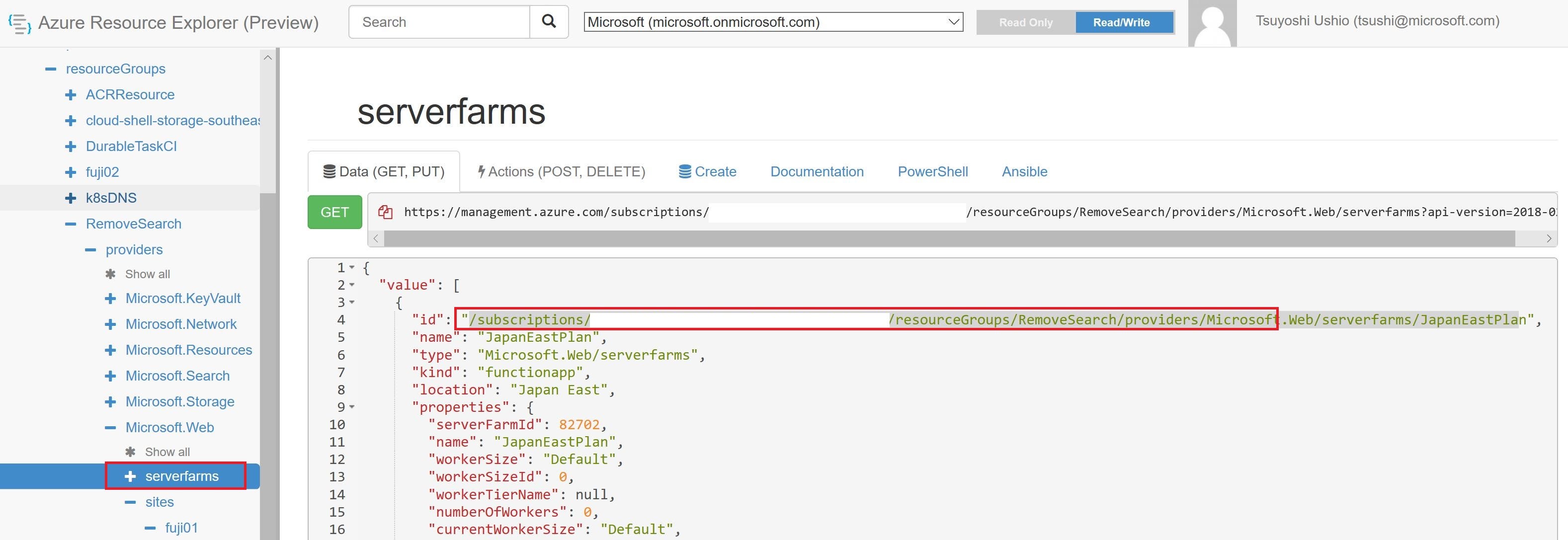The height and width of the screenshot is (540, 1568).
Task: Click the "serverFarmId" value 82702
Action: [x=579, y=424]
